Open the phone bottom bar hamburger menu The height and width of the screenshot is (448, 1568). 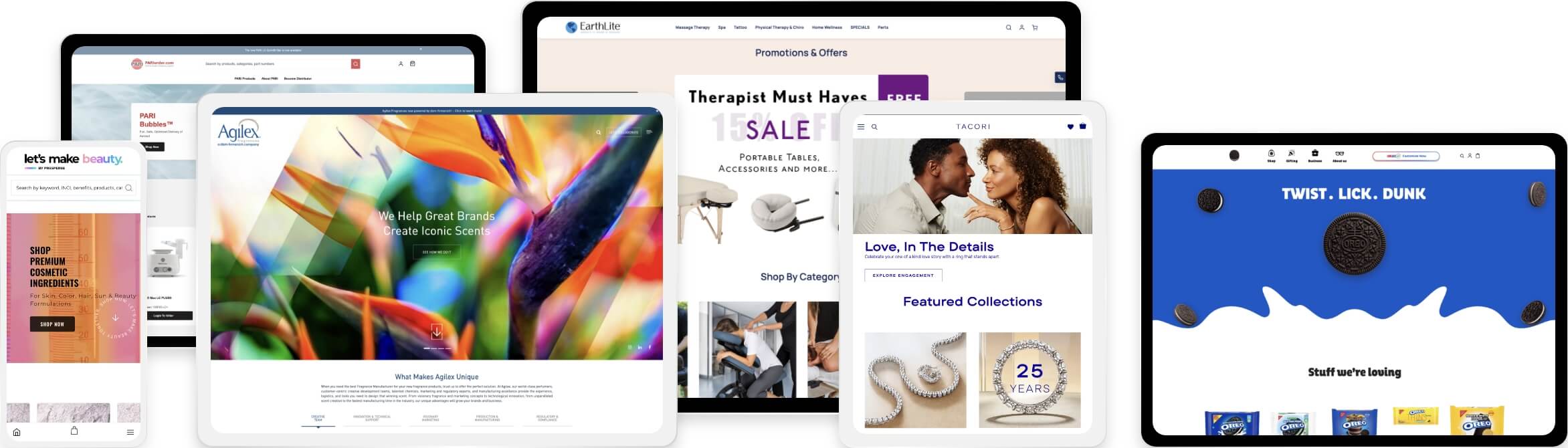[x=130, y=432]
